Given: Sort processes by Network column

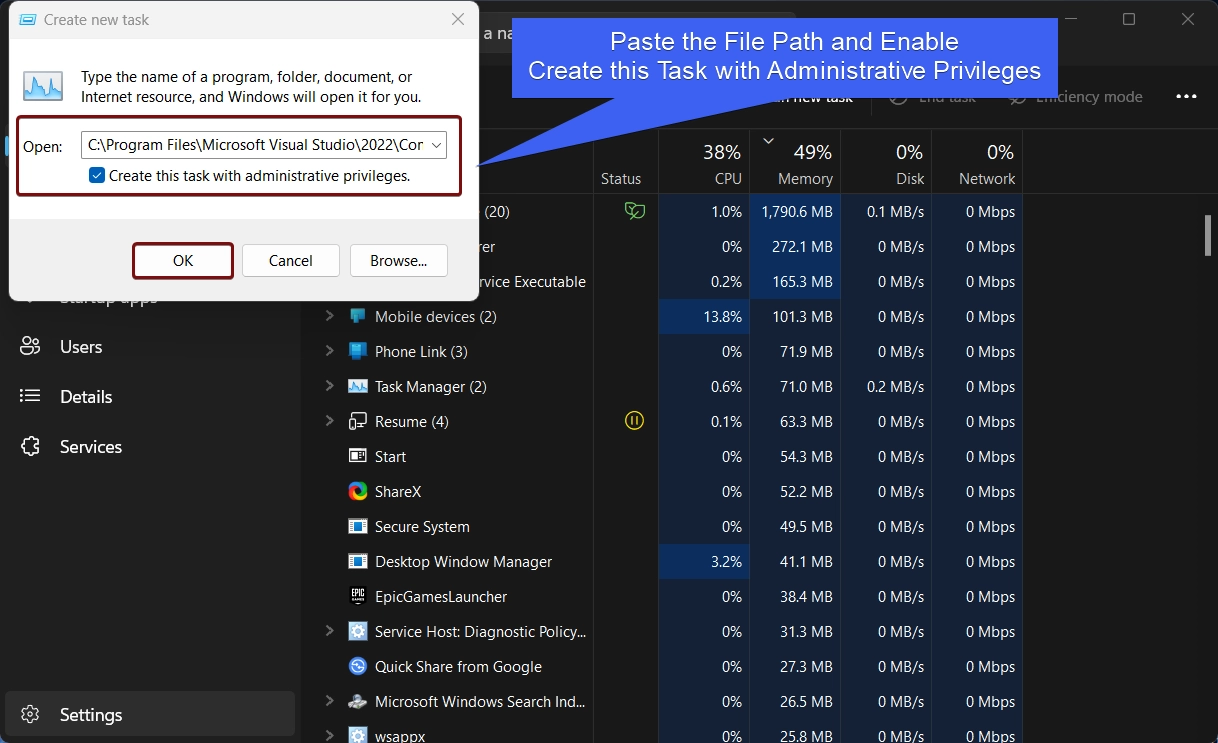Looking at the screenshot, I should tap(977, 163).
